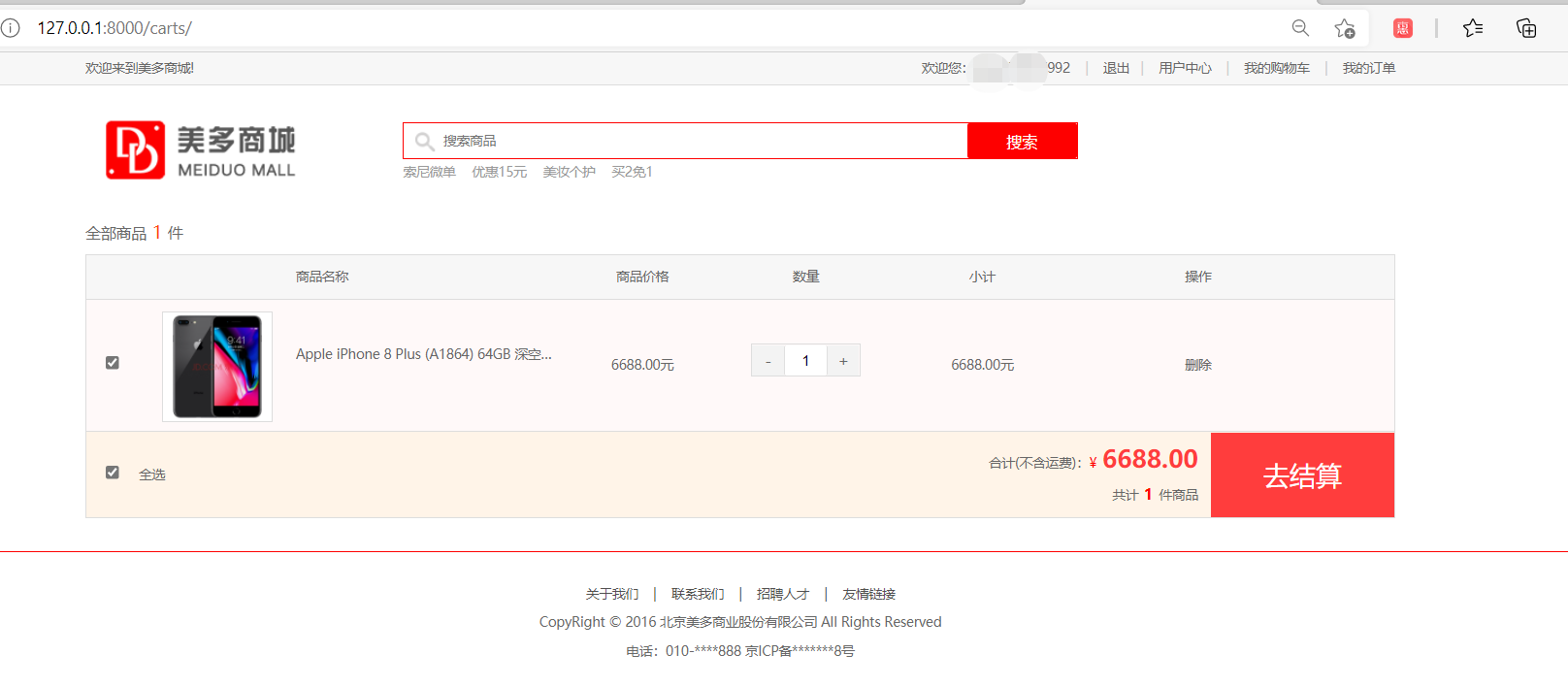Click the 电话: 010-****888 footer line
Image resolution: width=1568 pixels, height=687 pixels.
[x=740, y=651]
